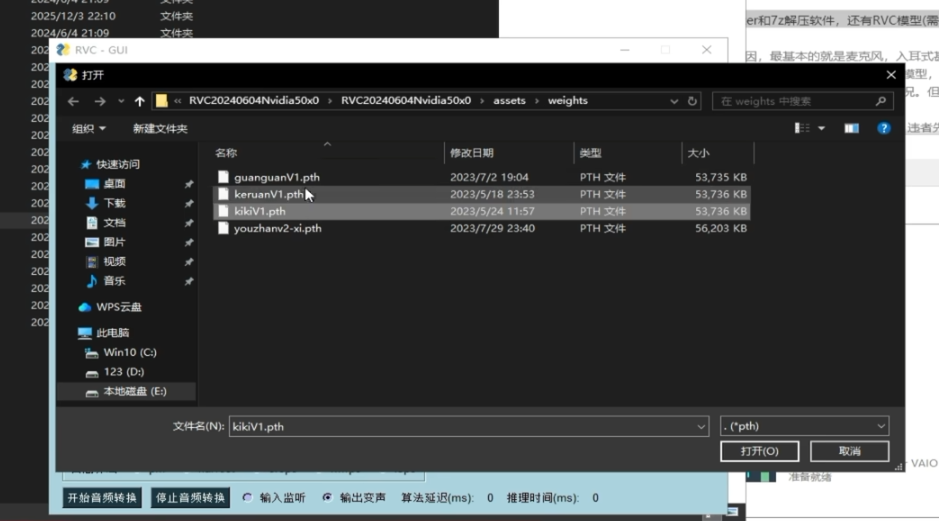The height and width of the screenshot is (521, 939).
Task: Change the view layout icon
Action: 802,128
